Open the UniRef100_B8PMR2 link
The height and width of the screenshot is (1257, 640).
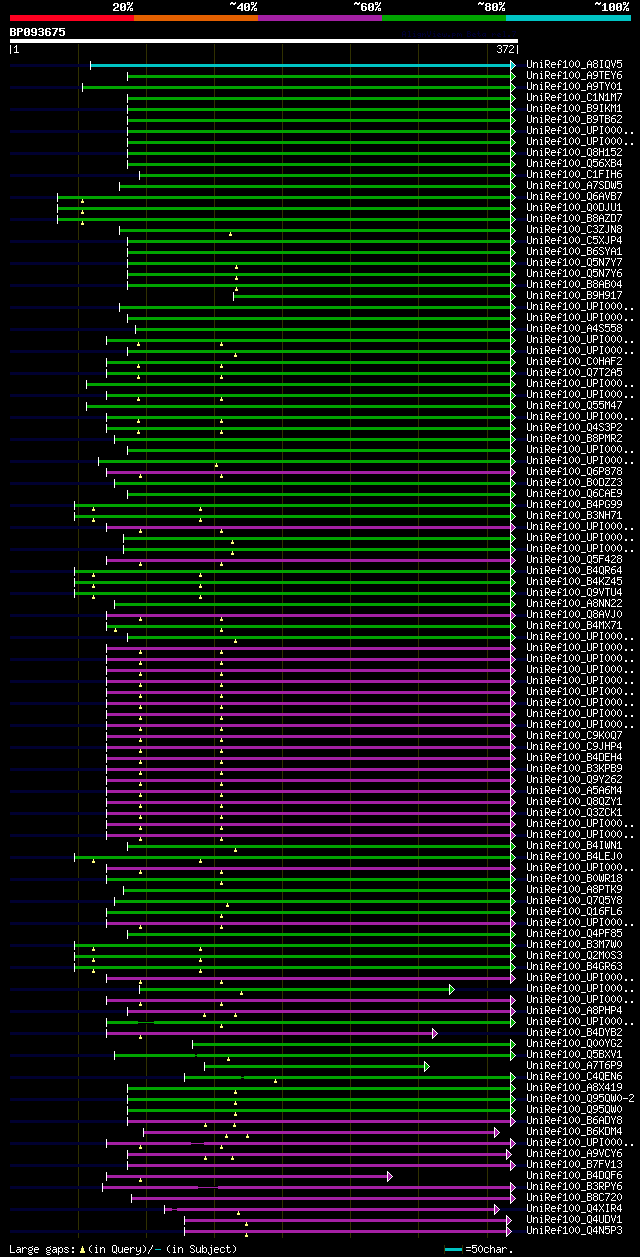574,438
